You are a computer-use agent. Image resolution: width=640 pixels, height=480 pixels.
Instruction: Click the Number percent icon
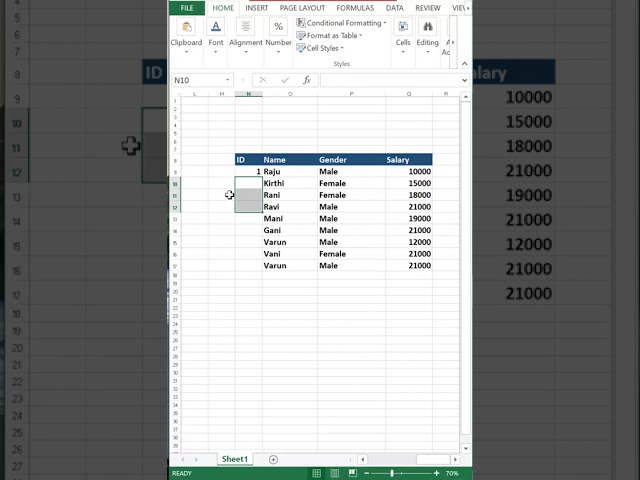click(278, 27)
